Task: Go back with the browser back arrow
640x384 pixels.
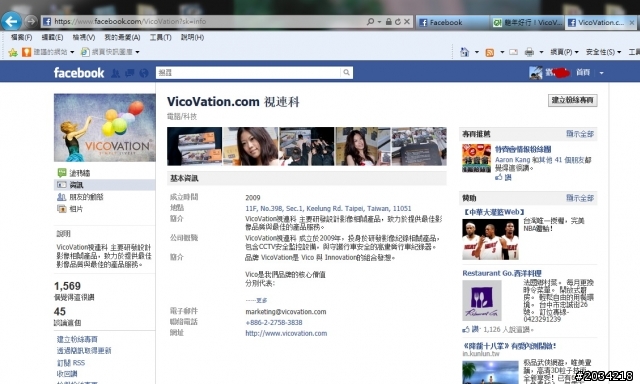Action: click(11, 21)
